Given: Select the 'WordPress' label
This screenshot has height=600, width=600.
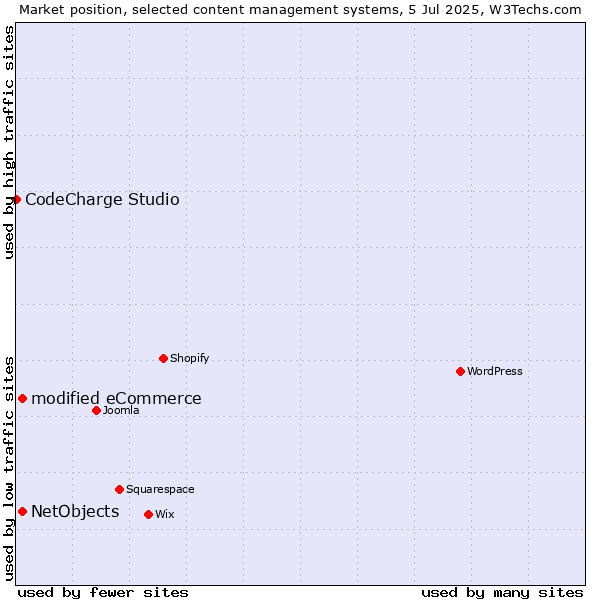Looking at the screenshot, I should [495, 371].
